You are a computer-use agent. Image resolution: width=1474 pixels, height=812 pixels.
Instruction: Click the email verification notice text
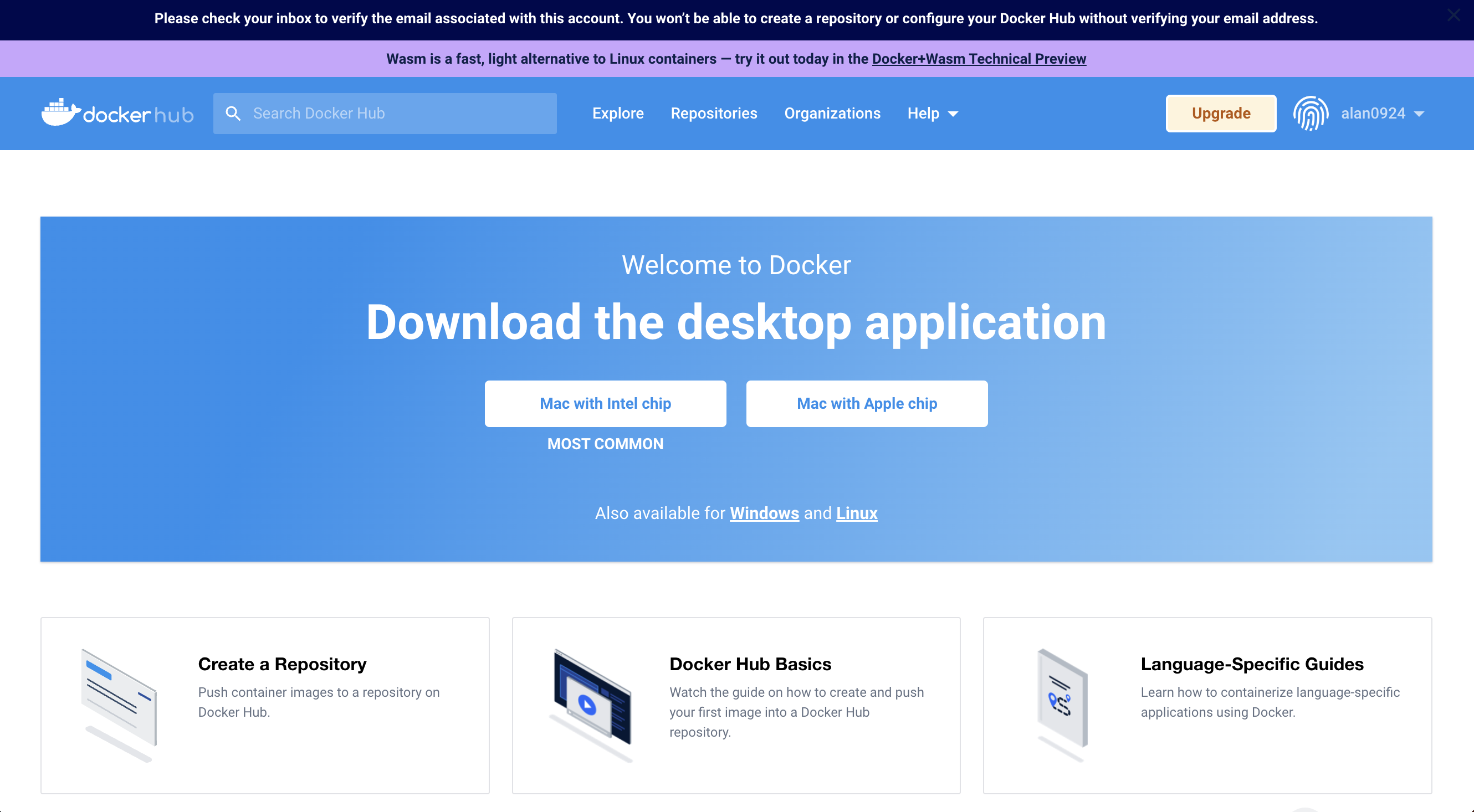coord(736,18)
